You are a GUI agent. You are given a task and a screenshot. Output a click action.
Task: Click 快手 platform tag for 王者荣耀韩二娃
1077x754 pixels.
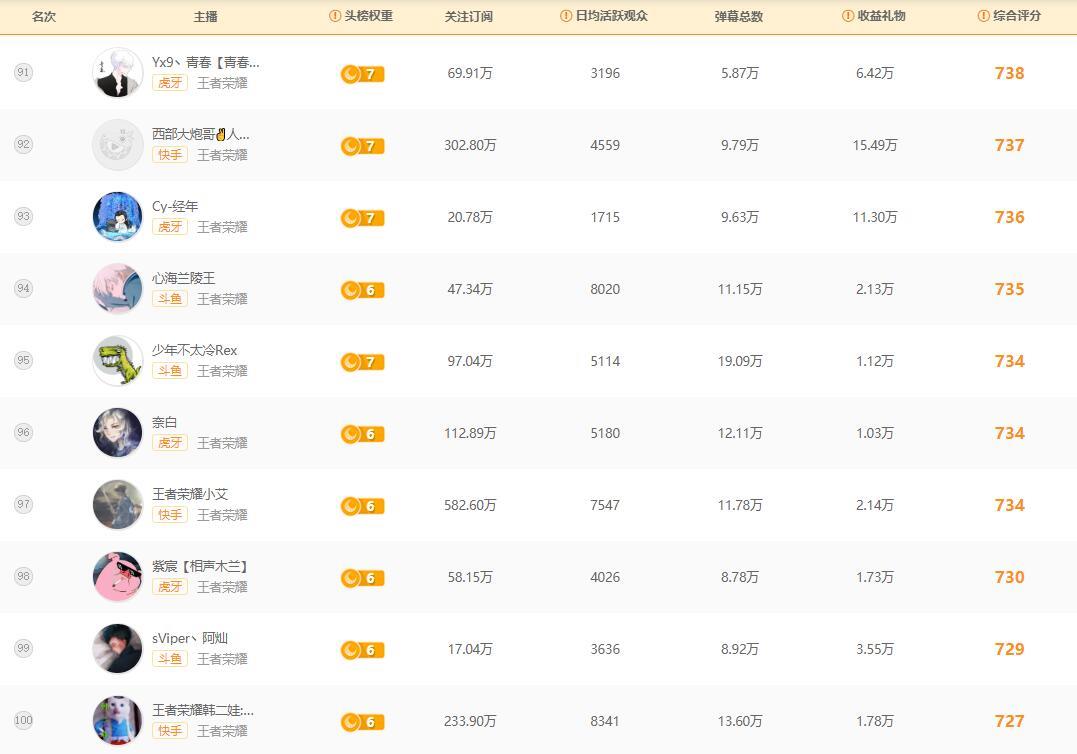click(169, 731)
